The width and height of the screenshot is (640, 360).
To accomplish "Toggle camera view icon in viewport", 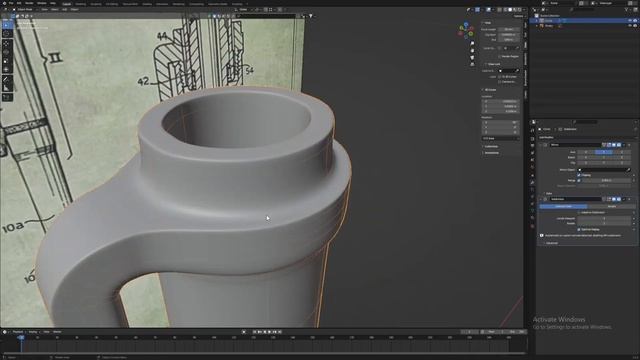I will [472, 58].
